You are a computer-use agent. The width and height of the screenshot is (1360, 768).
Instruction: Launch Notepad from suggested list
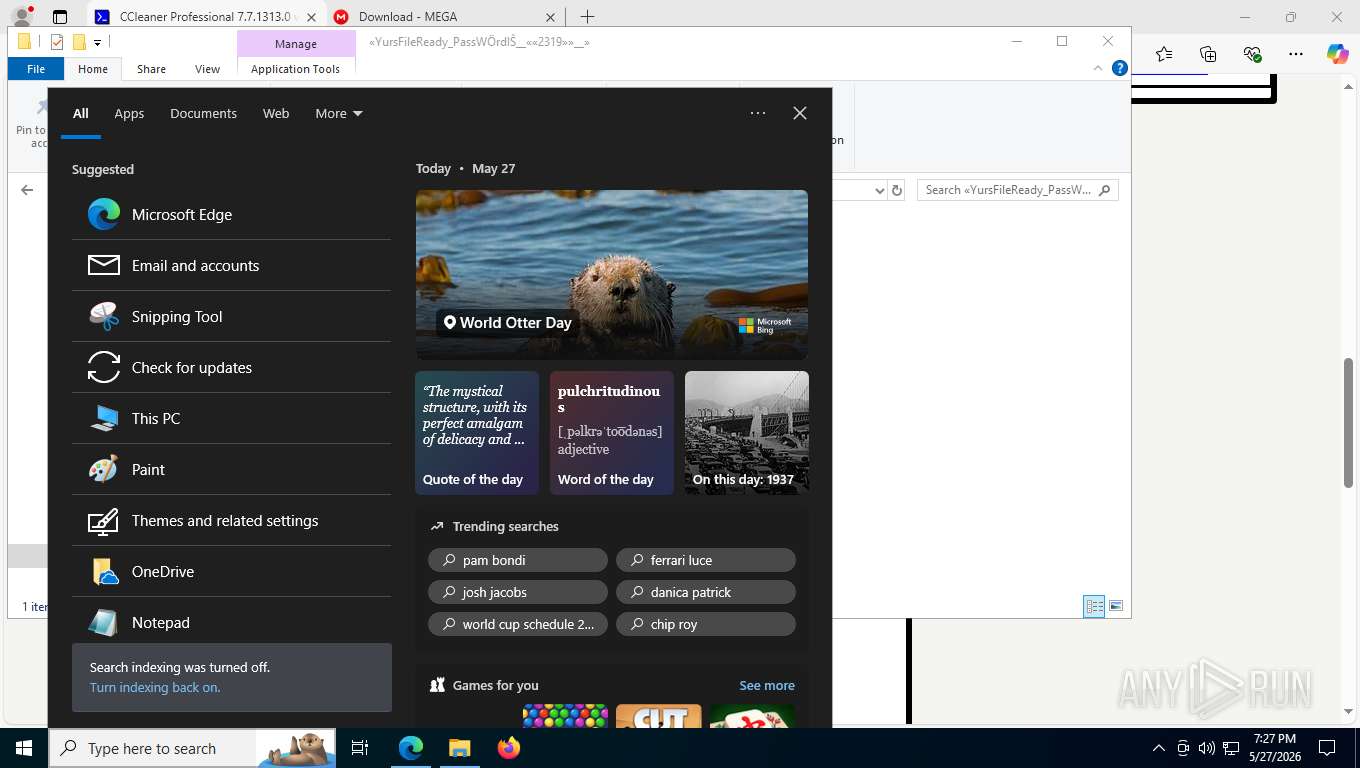pyautogui.click(x=231, y=622)
